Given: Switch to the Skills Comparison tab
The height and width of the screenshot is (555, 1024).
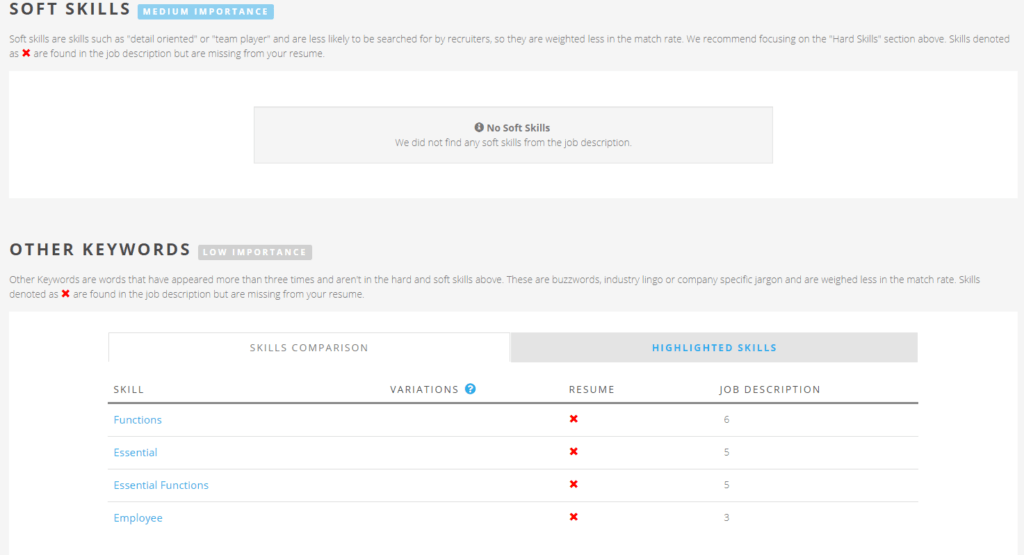Looking at the screenshot, I should click(x=309, y=347).
